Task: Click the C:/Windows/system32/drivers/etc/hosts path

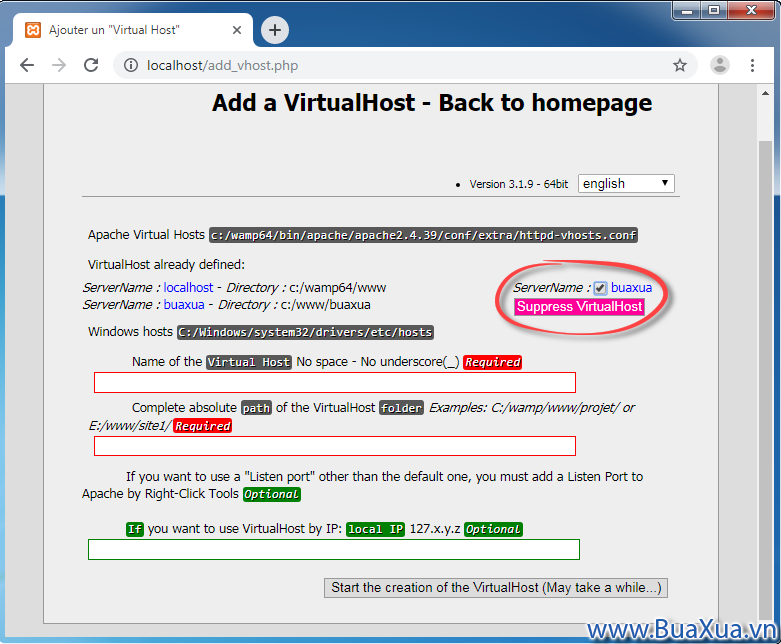Action: [305, 332]
